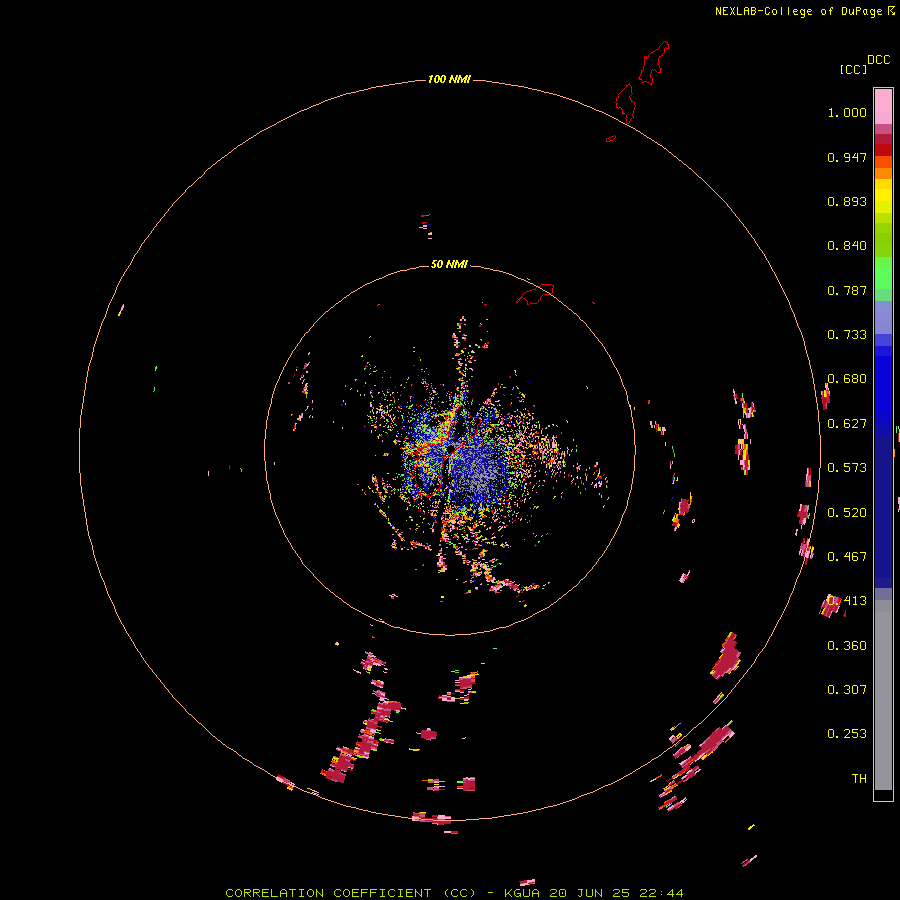Click the 0.893 color scale label
The height and width of the screenshot is (900, 900).
pyautogui.click(x=847, y=201)
